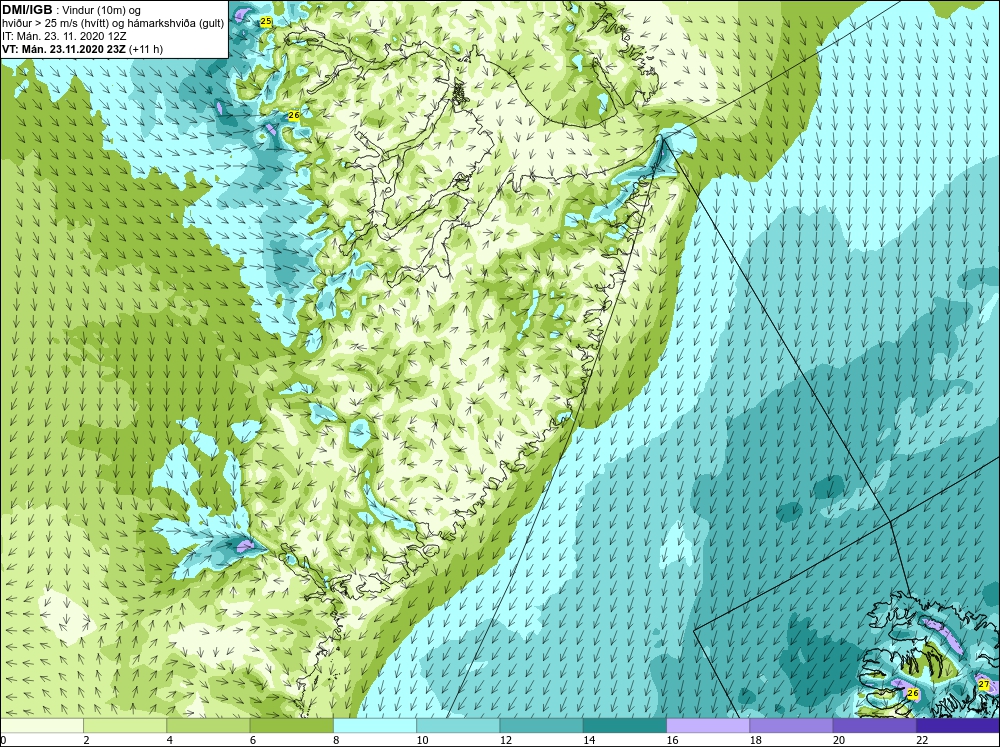This screenshot has height=747, width=1000.
Task: Click yellow 26 label in Iceland corner
Action: pos(913,693)
